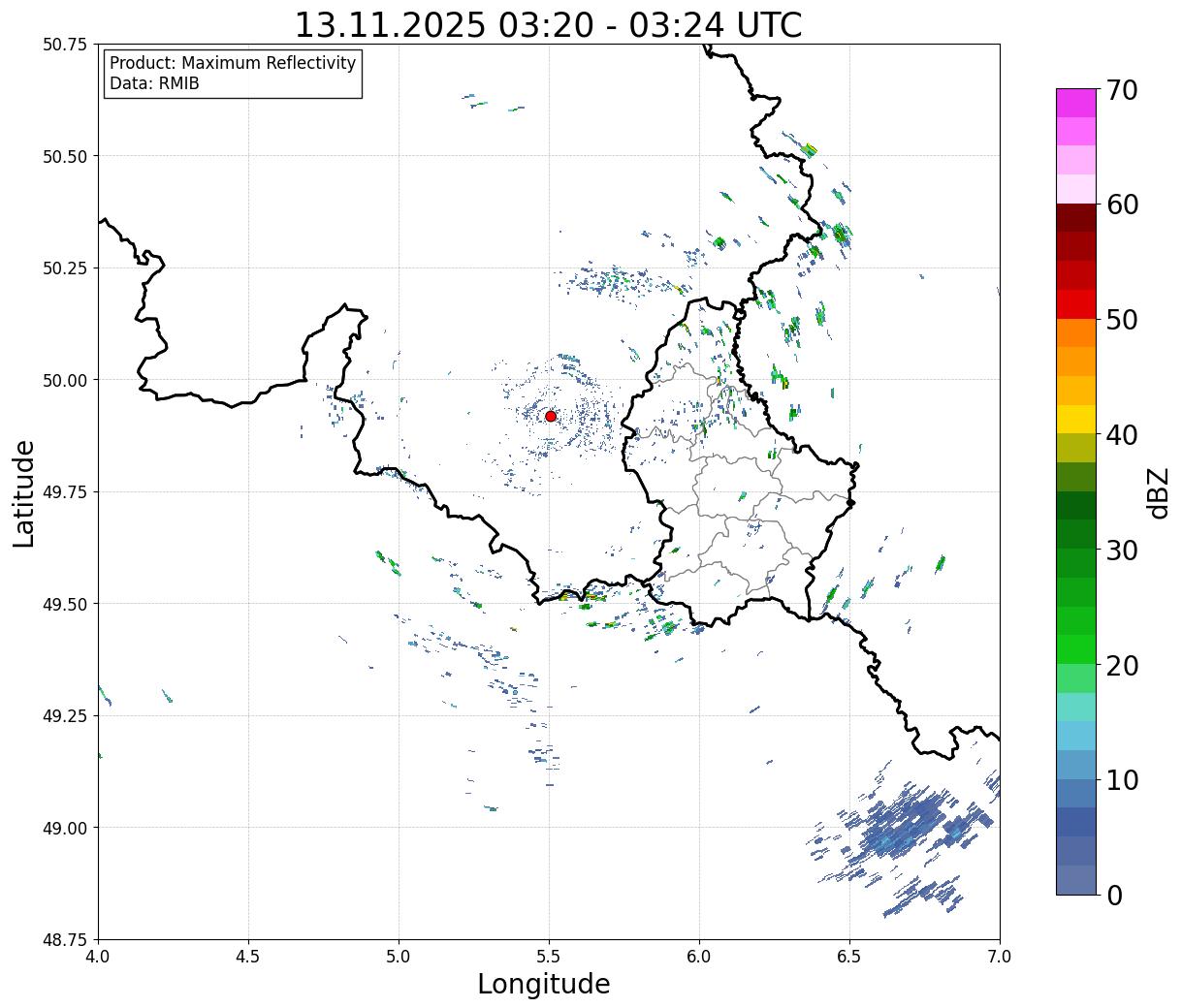Screen dimensions: 1182x1008
Task: Click the 7.0 longitude tick label
Action: [x=999, y=958]
